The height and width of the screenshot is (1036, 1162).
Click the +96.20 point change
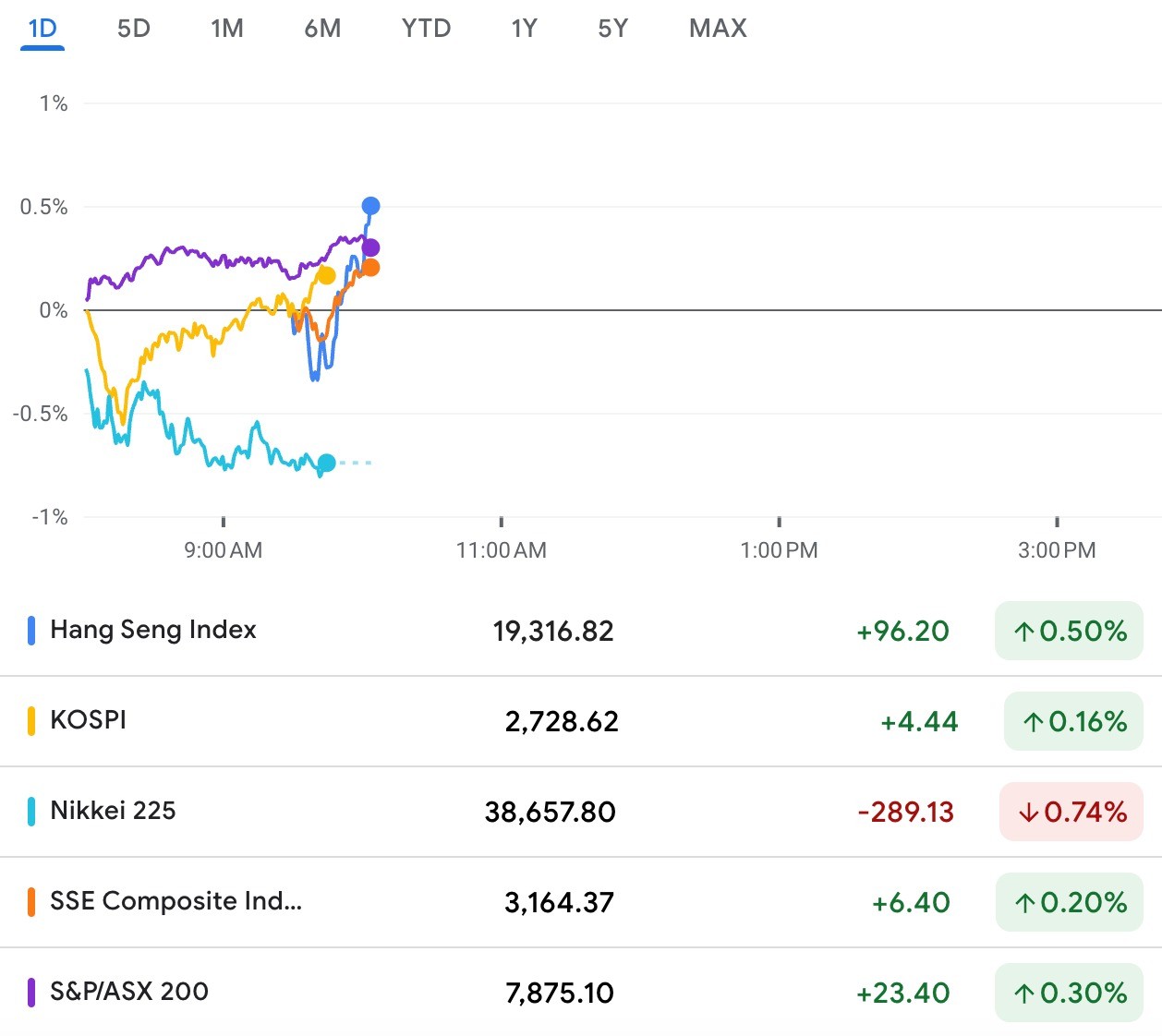coord(902,632)
